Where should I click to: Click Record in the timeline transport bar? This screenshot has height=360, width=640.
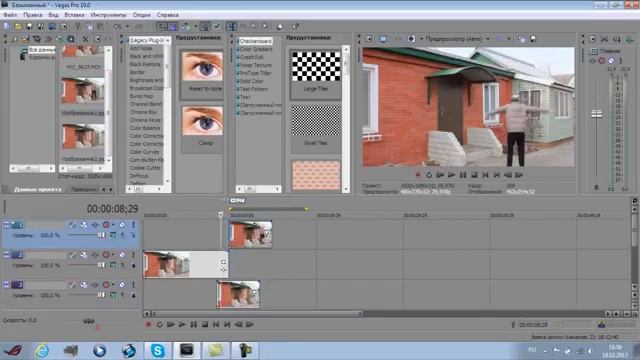tap(148, 324)
